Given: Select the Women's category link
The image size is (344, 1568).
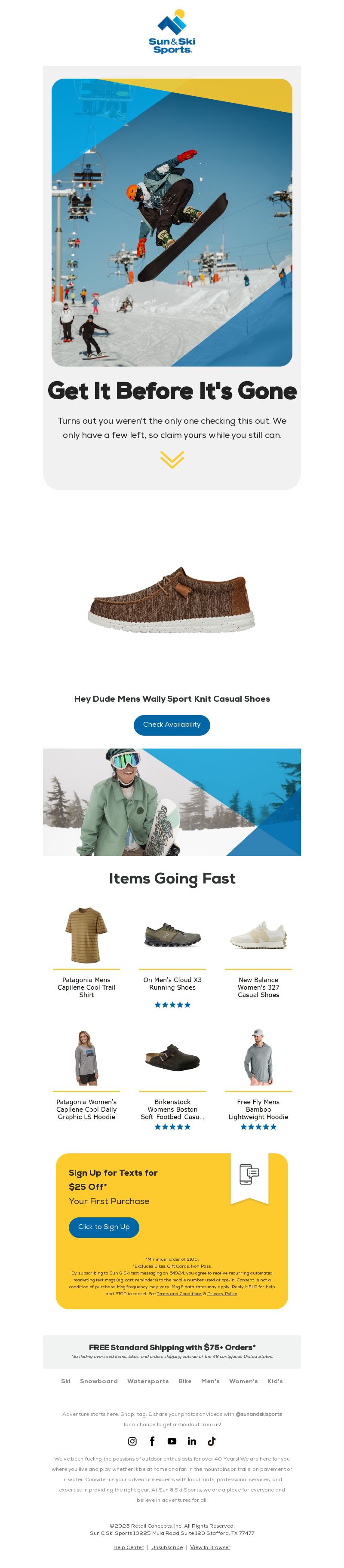Looking at the screenshot, I should (243, 1381).
